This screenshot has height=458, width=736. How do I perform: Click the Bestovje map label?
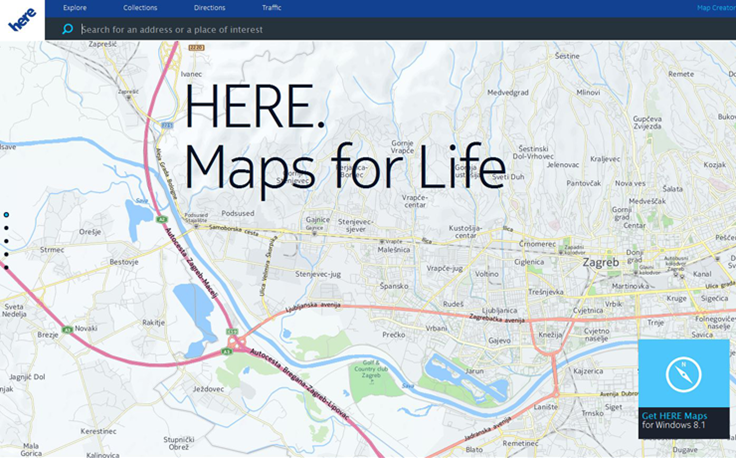click(124, 262)
